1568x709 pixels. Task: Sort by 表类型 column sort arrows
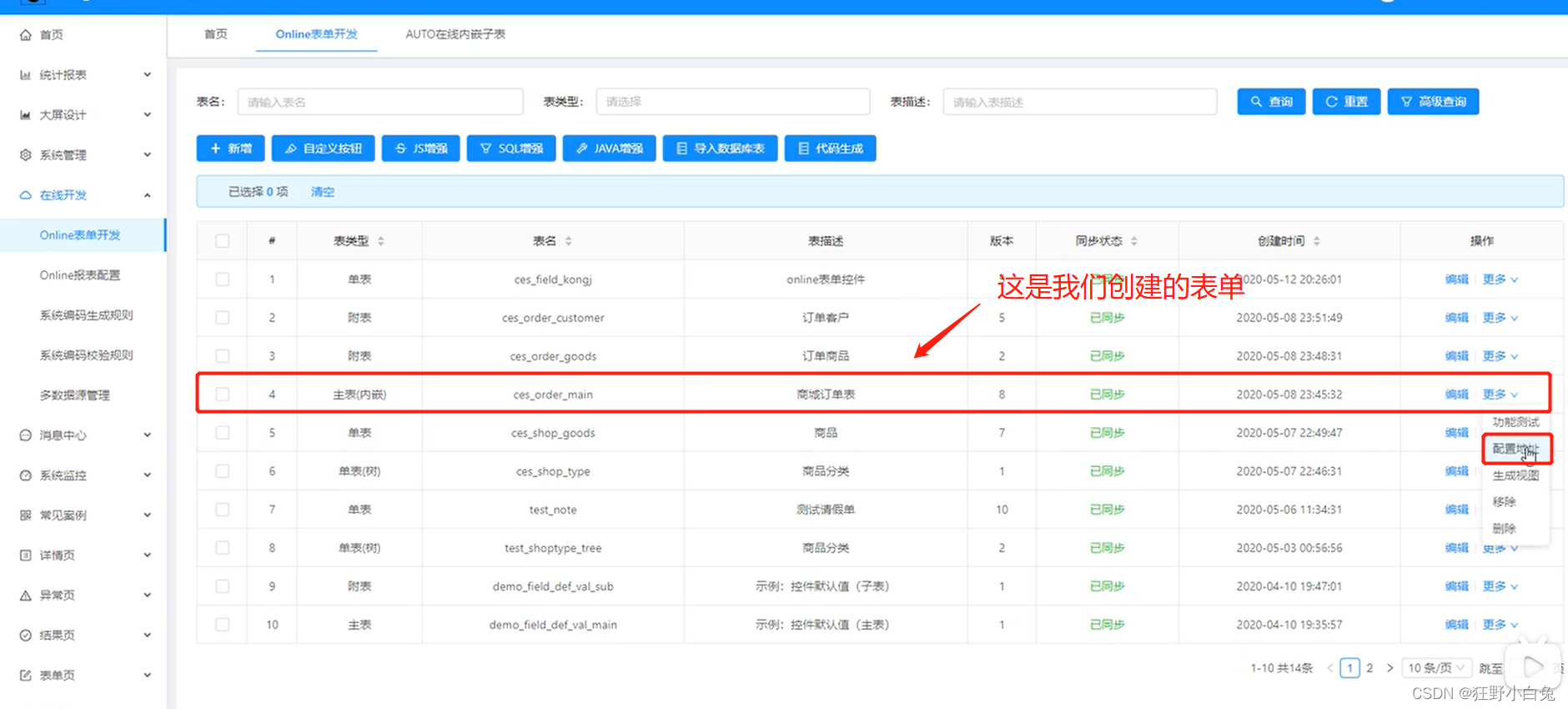[x=381, y=241]
